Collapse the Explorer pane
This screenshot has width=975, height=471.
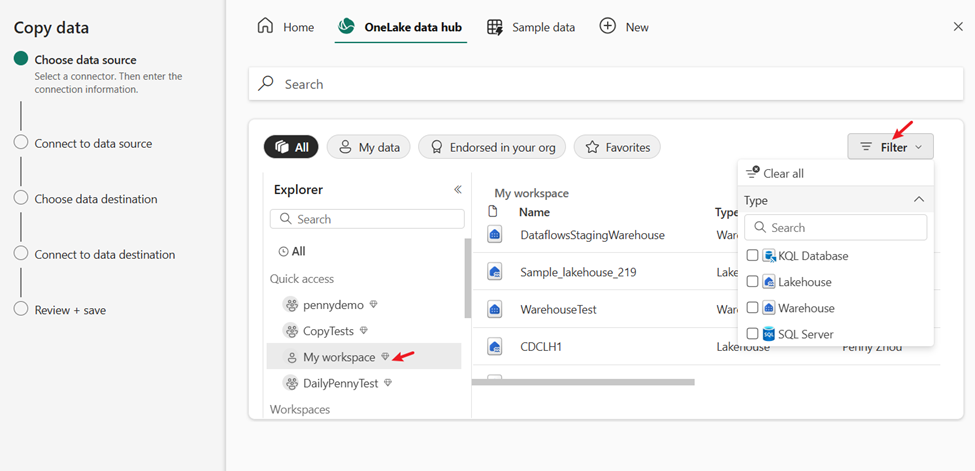point(458,190)
